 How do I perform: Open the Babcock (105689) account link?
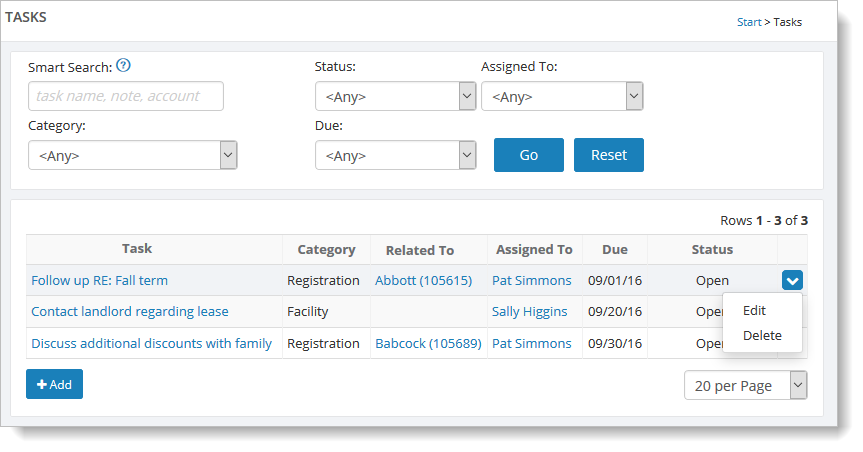(x=428, y=343)
